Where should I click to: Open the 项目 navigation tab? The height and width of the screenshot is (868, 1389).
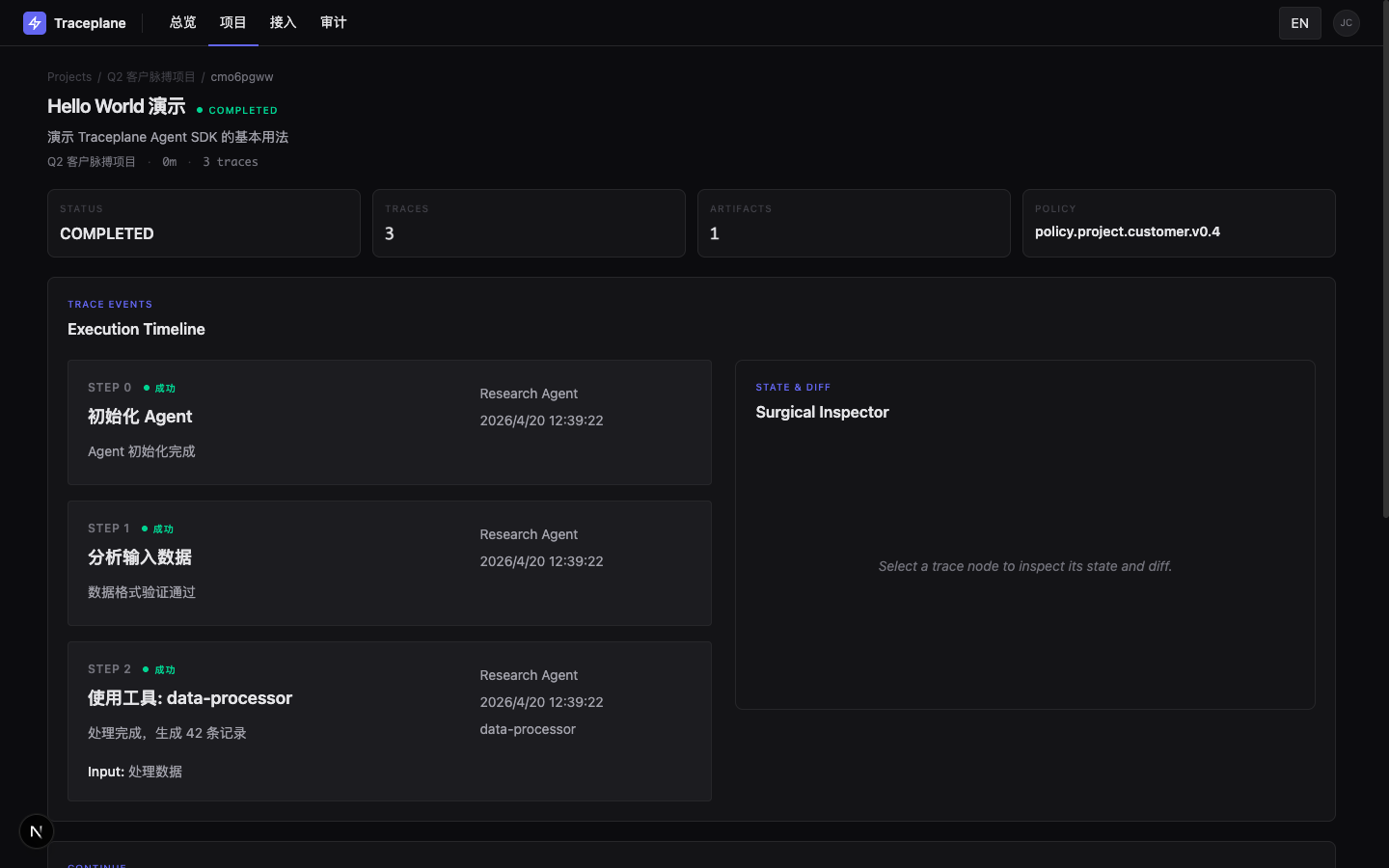[x=233, y=23]
